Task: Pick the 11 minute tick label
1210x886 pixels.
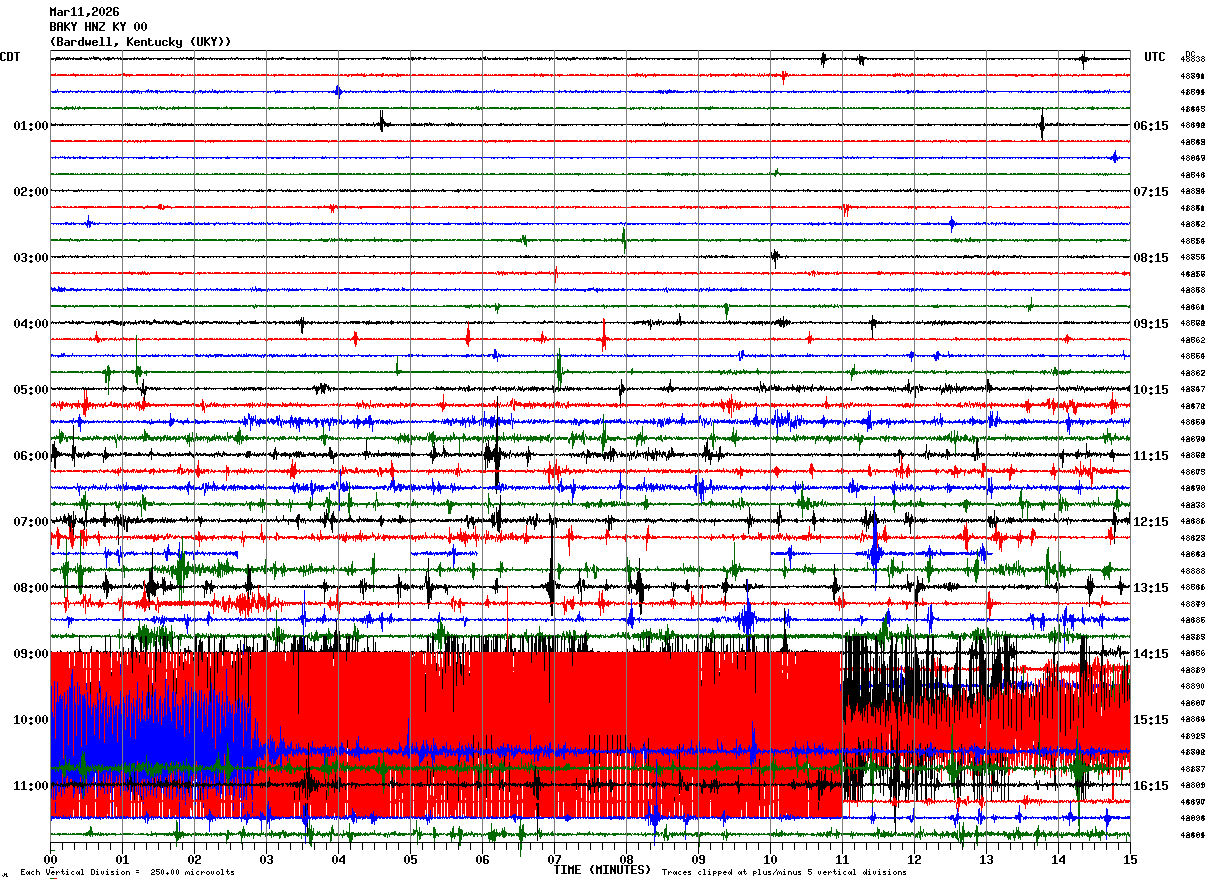Action: [843, 859]
